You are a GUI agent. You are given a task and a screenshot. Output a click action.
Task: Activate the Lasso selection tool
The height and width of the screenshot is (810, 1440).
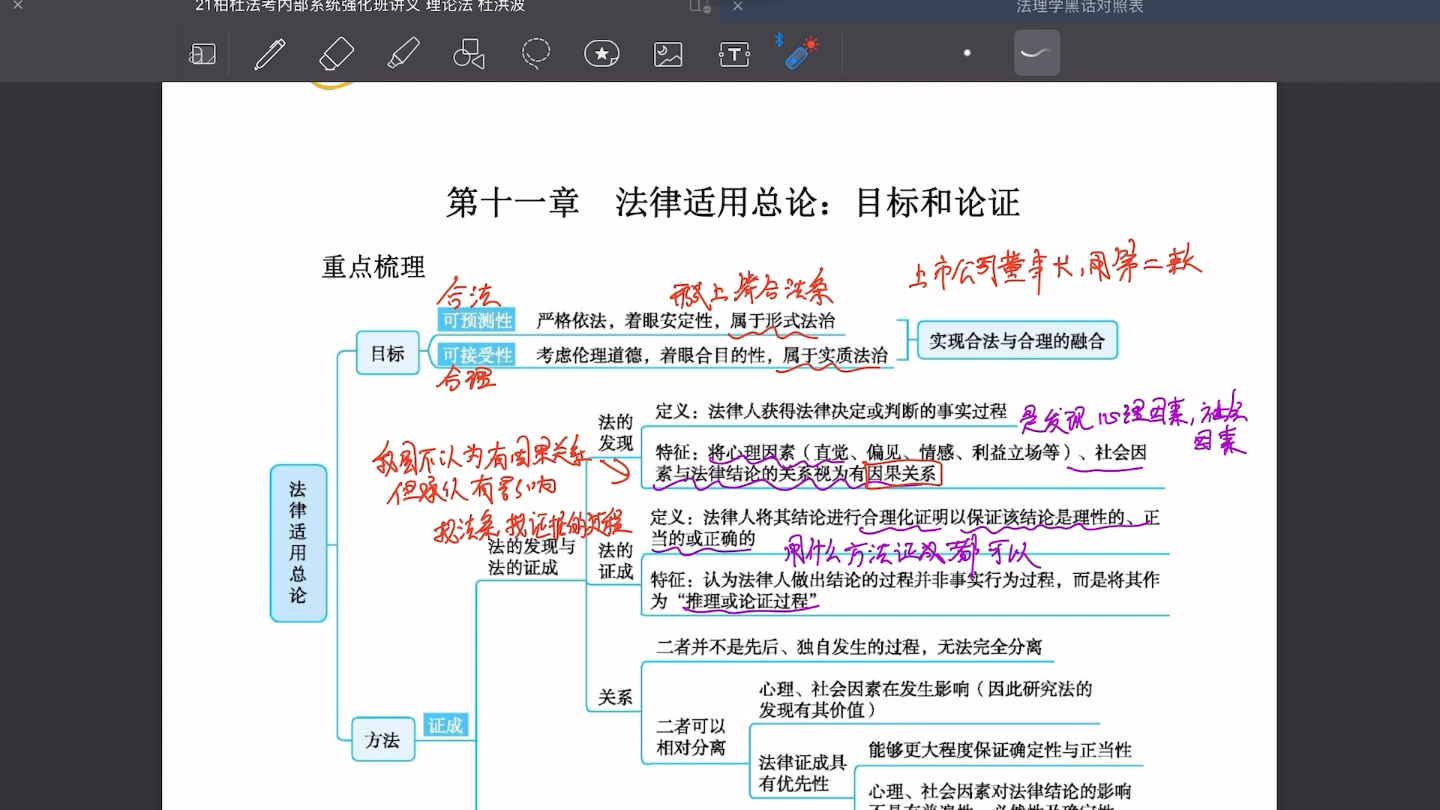(x=536, y=54)
